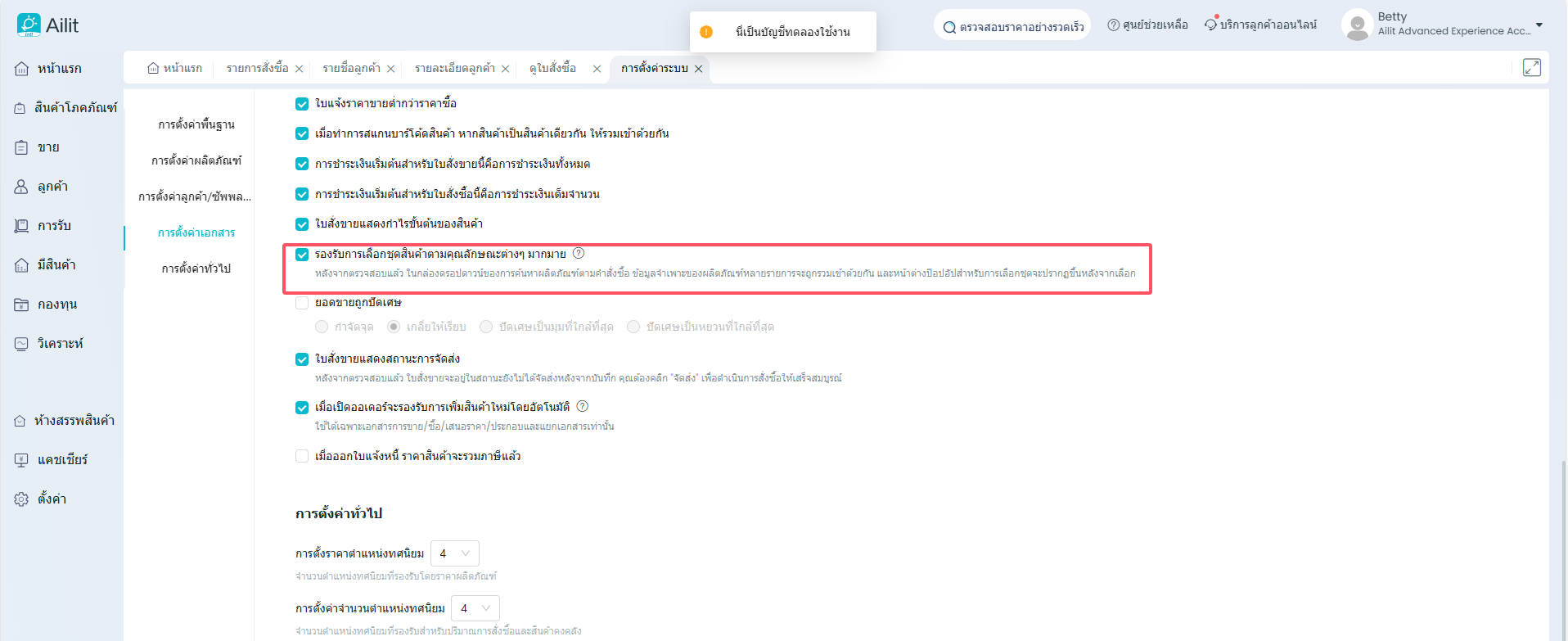Click the fullscreen expand icon
Screen dimensions: 1568x641
pyautogui.click(x=1531, y=68)
